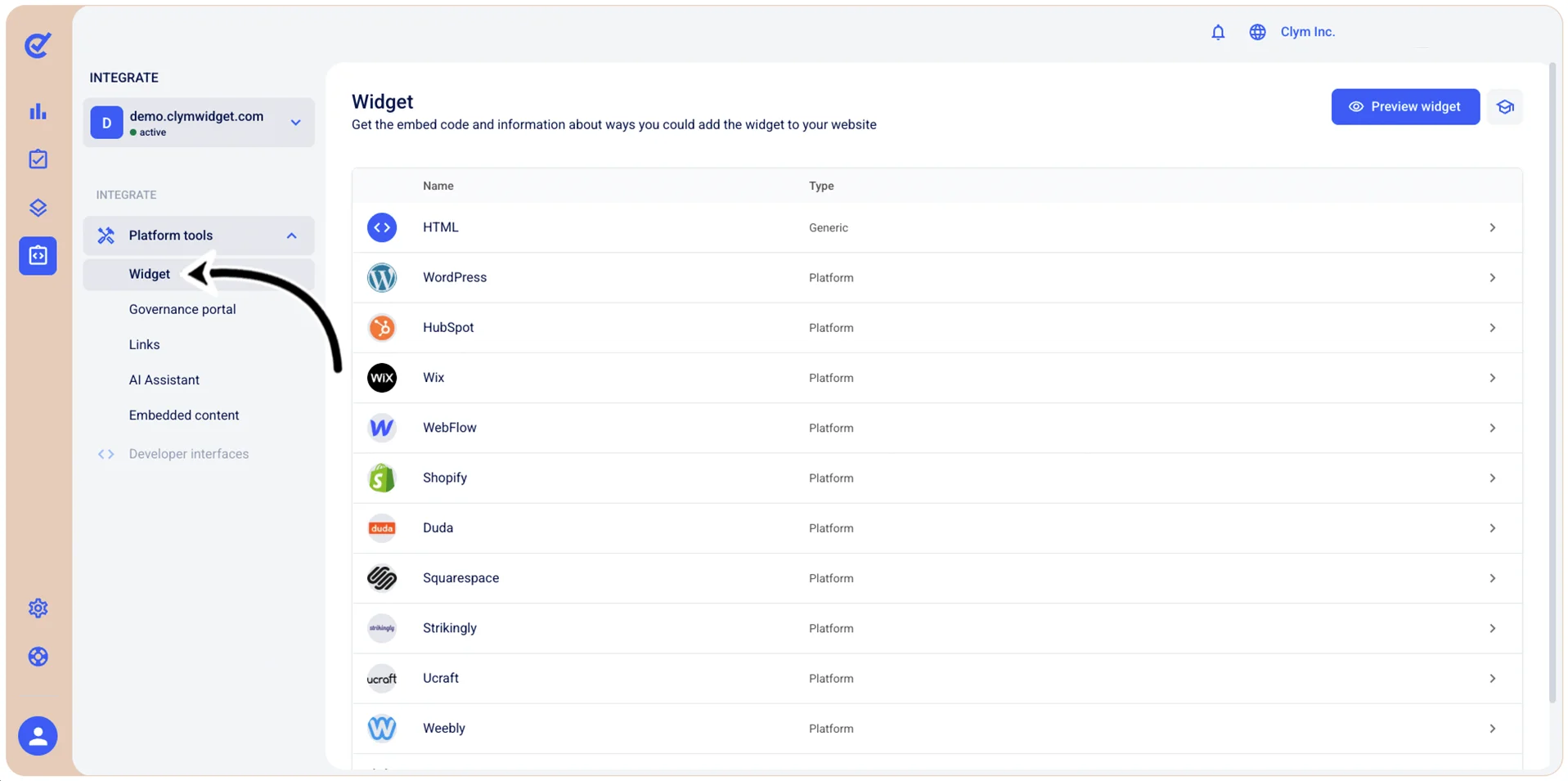Screen dimensions: 1568x781
Task: Click the 'WordPress' name text
Action: (x=455, y=277)
